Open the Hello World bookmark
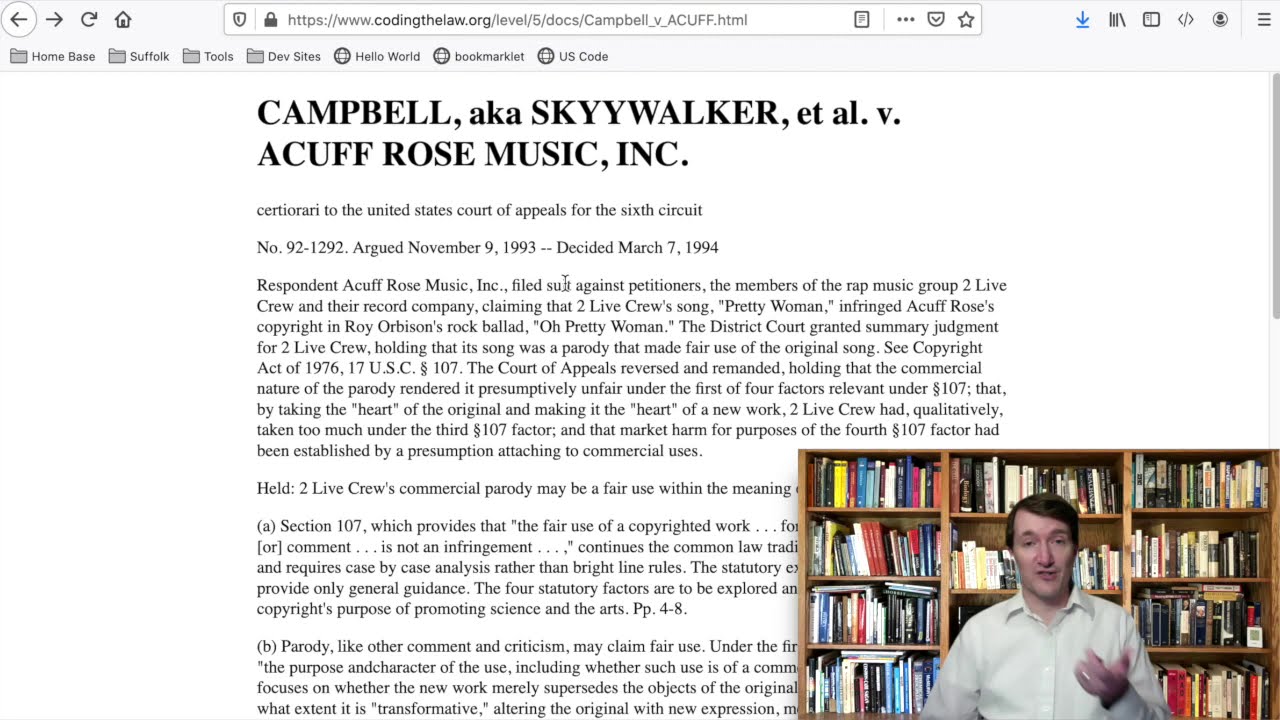Image resolution: width=1280 pixels, height=720 pixels. click(377, 56)
